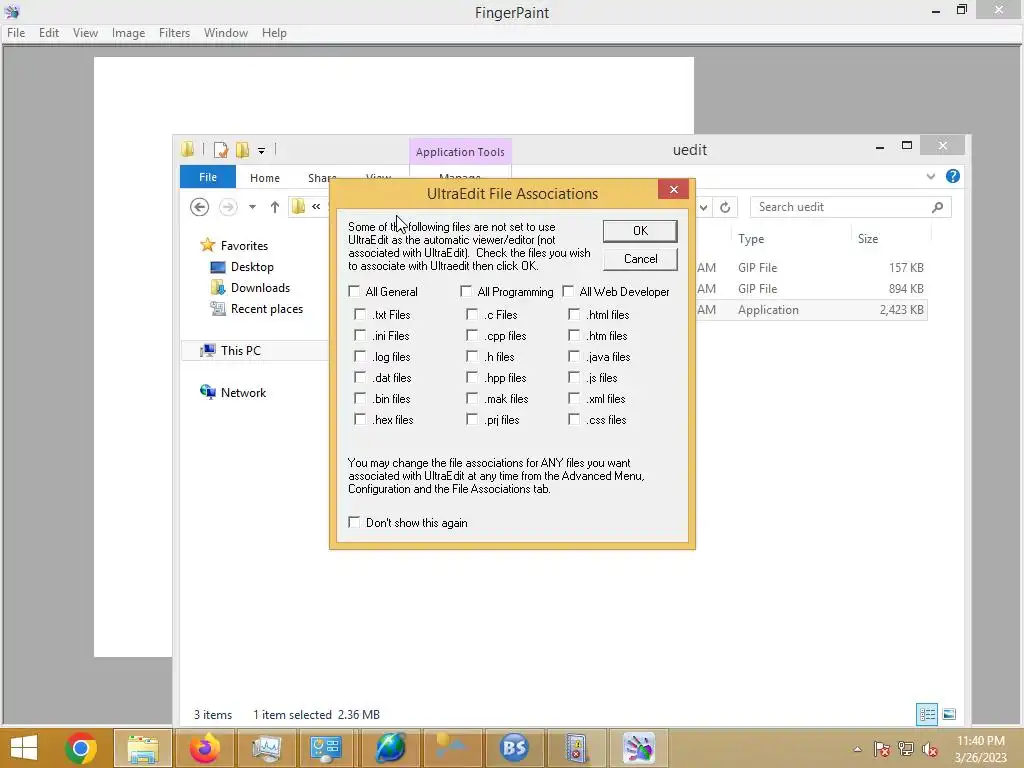The height and width of the screenshot is (768, 1024).
Task: Open FingerPaint View menu
Action: point(85,33)
